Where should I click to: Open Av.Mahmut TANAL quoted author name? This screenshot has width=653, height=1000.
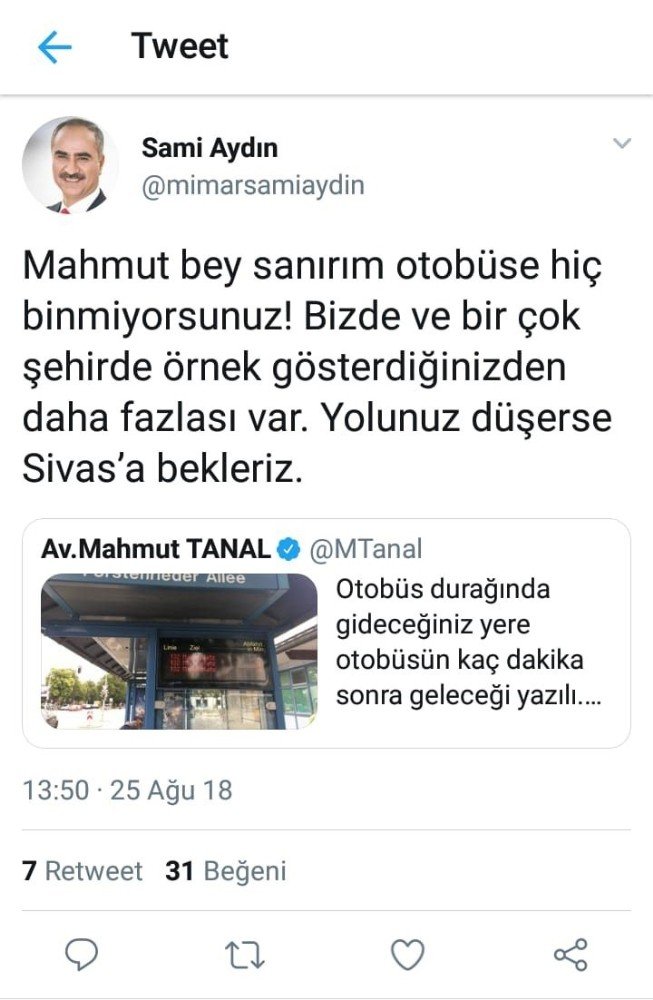pyautogui.click(x=156, y=549)
